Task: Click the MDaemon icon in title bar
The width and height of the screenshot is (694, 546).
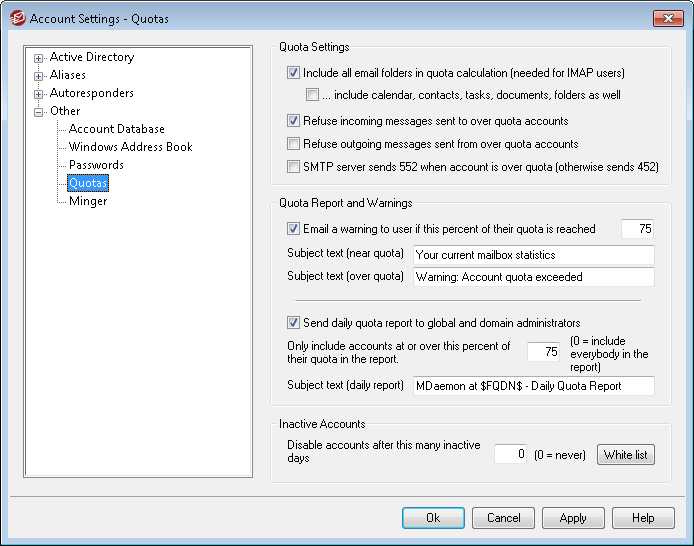Action: point(17,17)
